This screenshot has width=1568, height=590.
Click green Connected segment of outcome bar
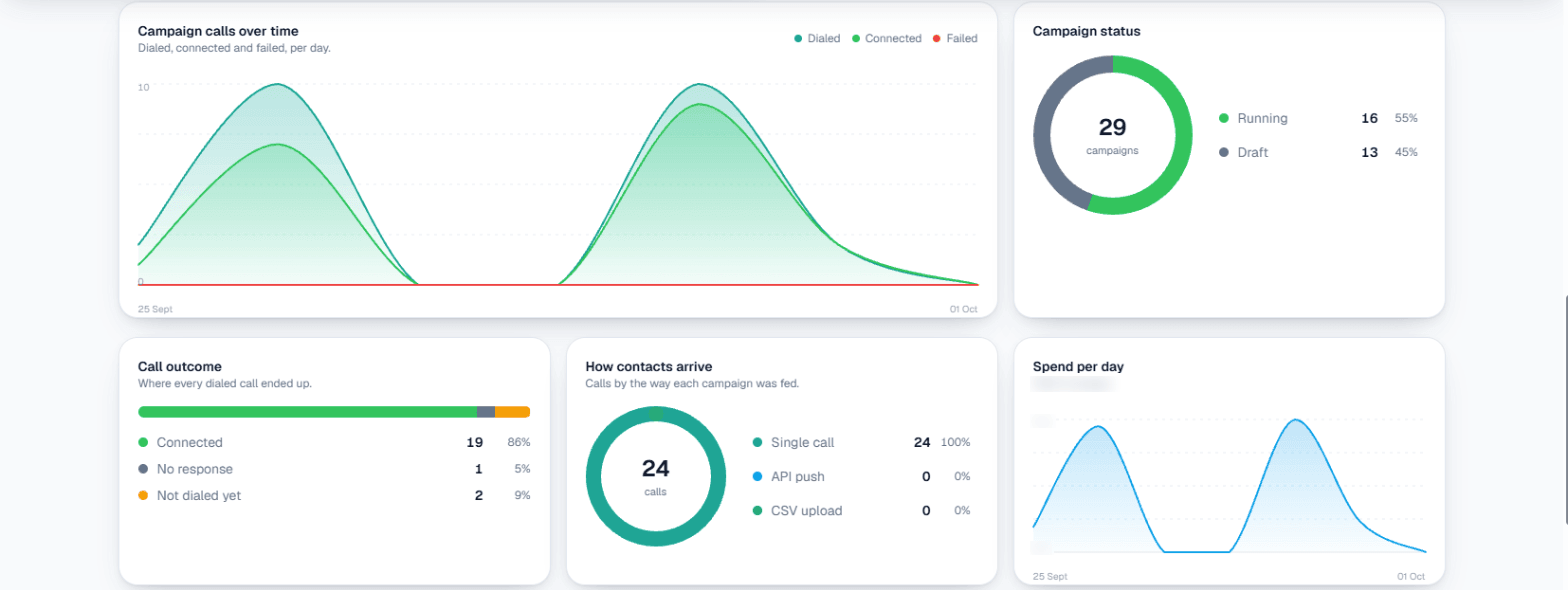[307, 412]
